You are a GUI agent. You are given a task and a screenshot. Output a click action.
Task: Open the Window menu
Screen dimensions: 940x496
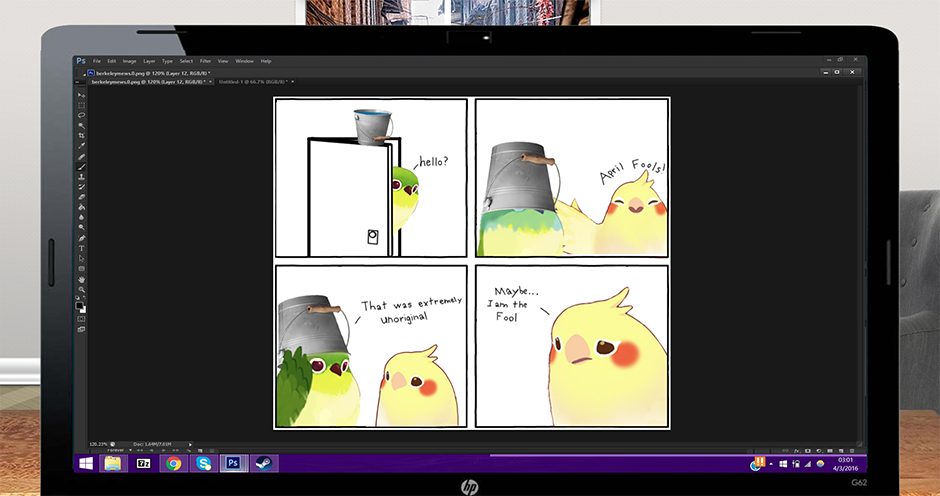244,61
